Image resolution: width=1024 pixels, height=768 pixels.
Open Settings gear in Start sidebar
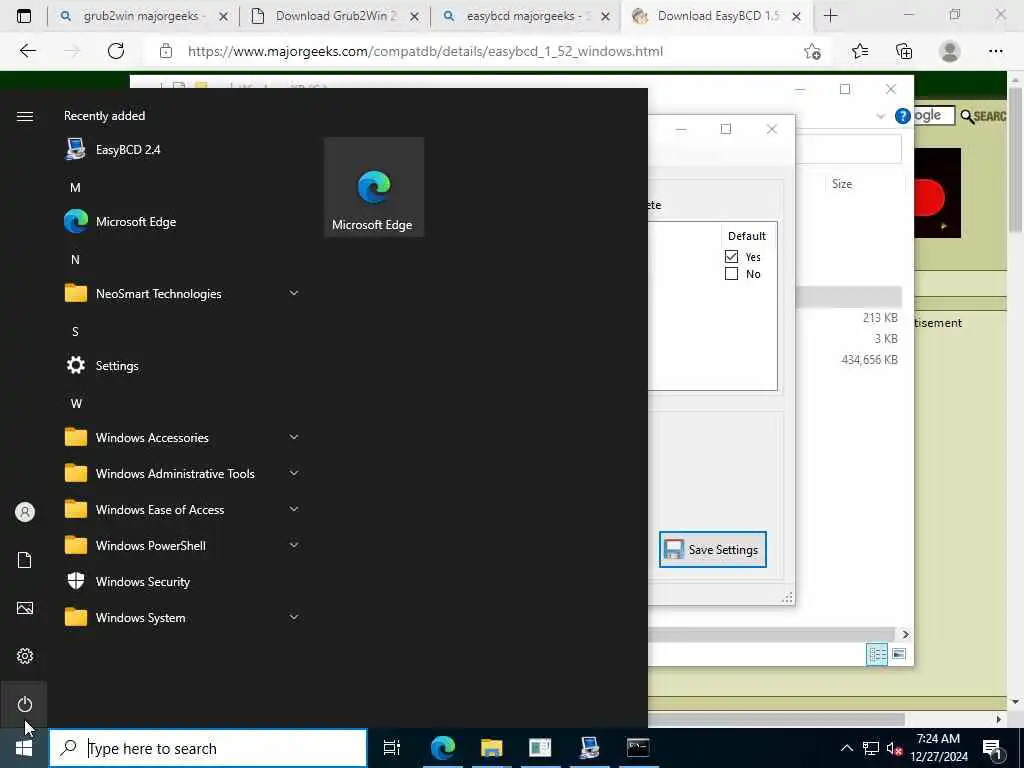tap(25, 656)
